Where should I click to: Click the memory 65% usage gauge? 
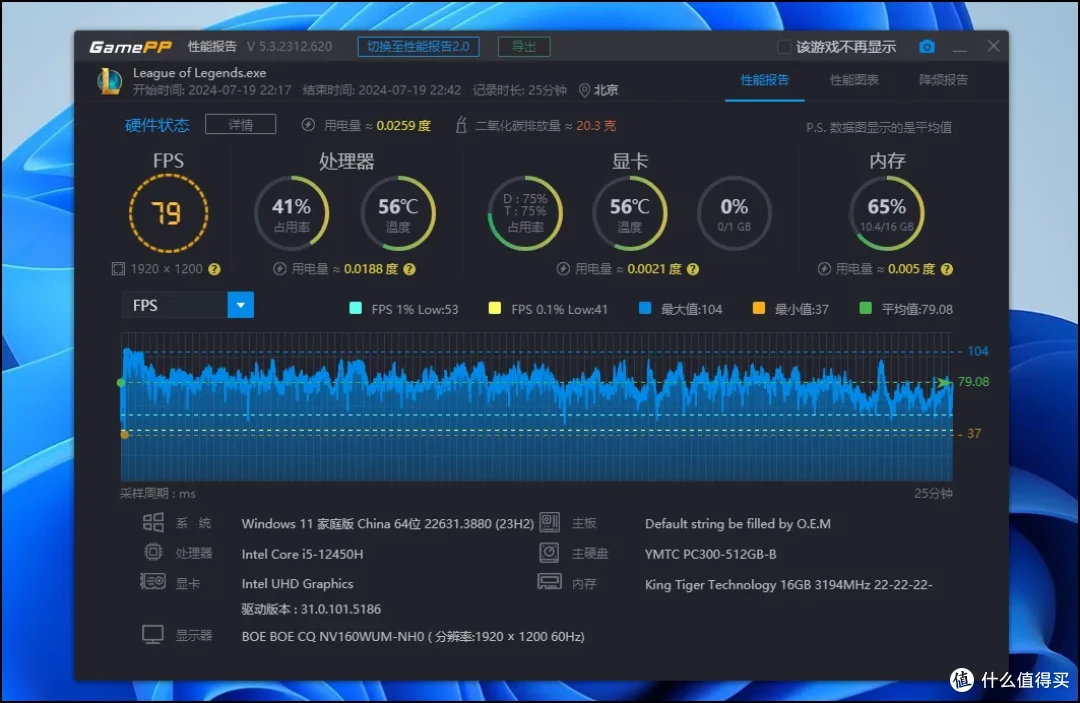[886, 213]
